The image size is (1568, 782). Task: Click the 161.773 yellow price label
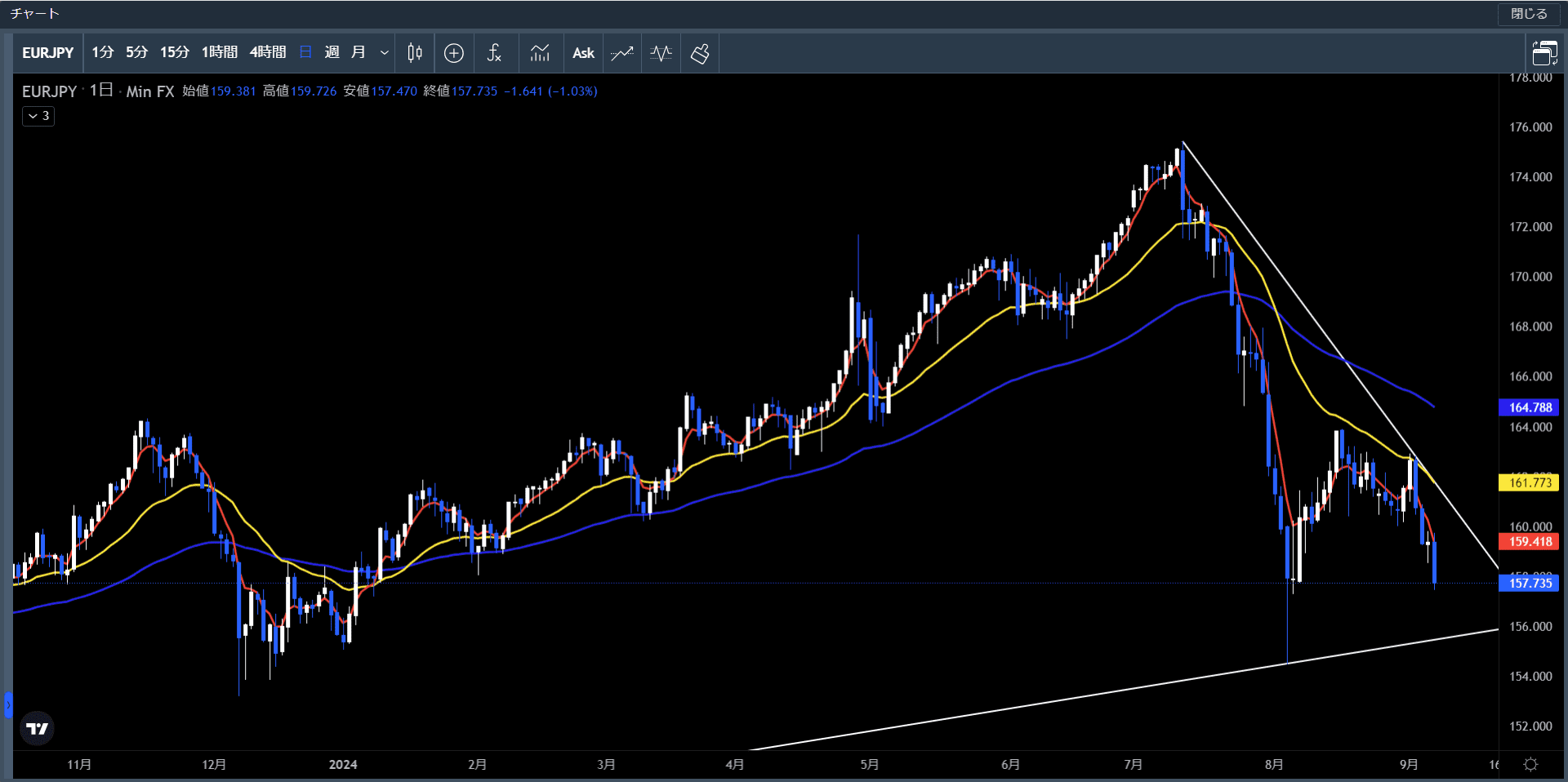click(1530, 482)
